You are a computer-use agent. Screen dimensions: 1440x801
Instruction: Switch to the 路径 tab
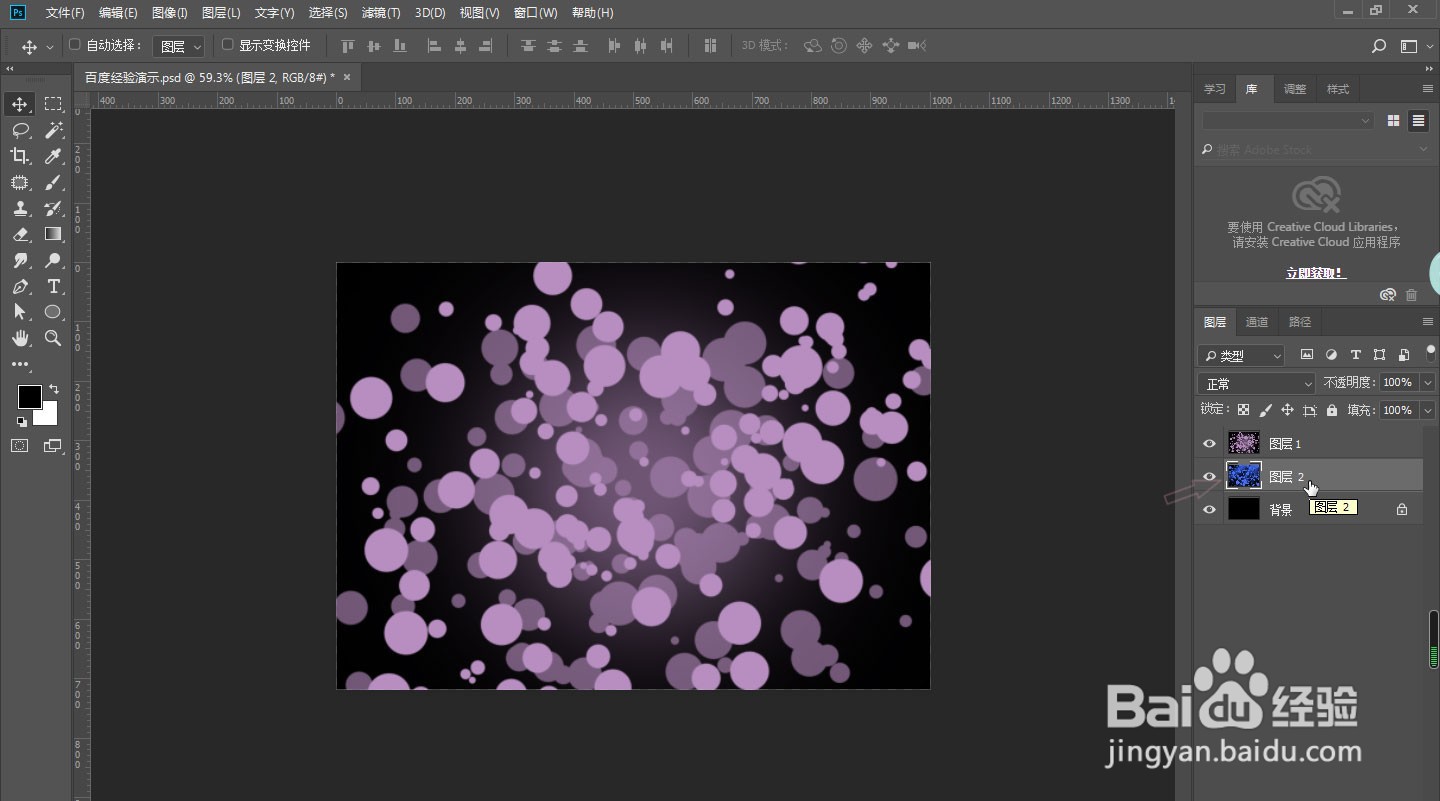1300,322
